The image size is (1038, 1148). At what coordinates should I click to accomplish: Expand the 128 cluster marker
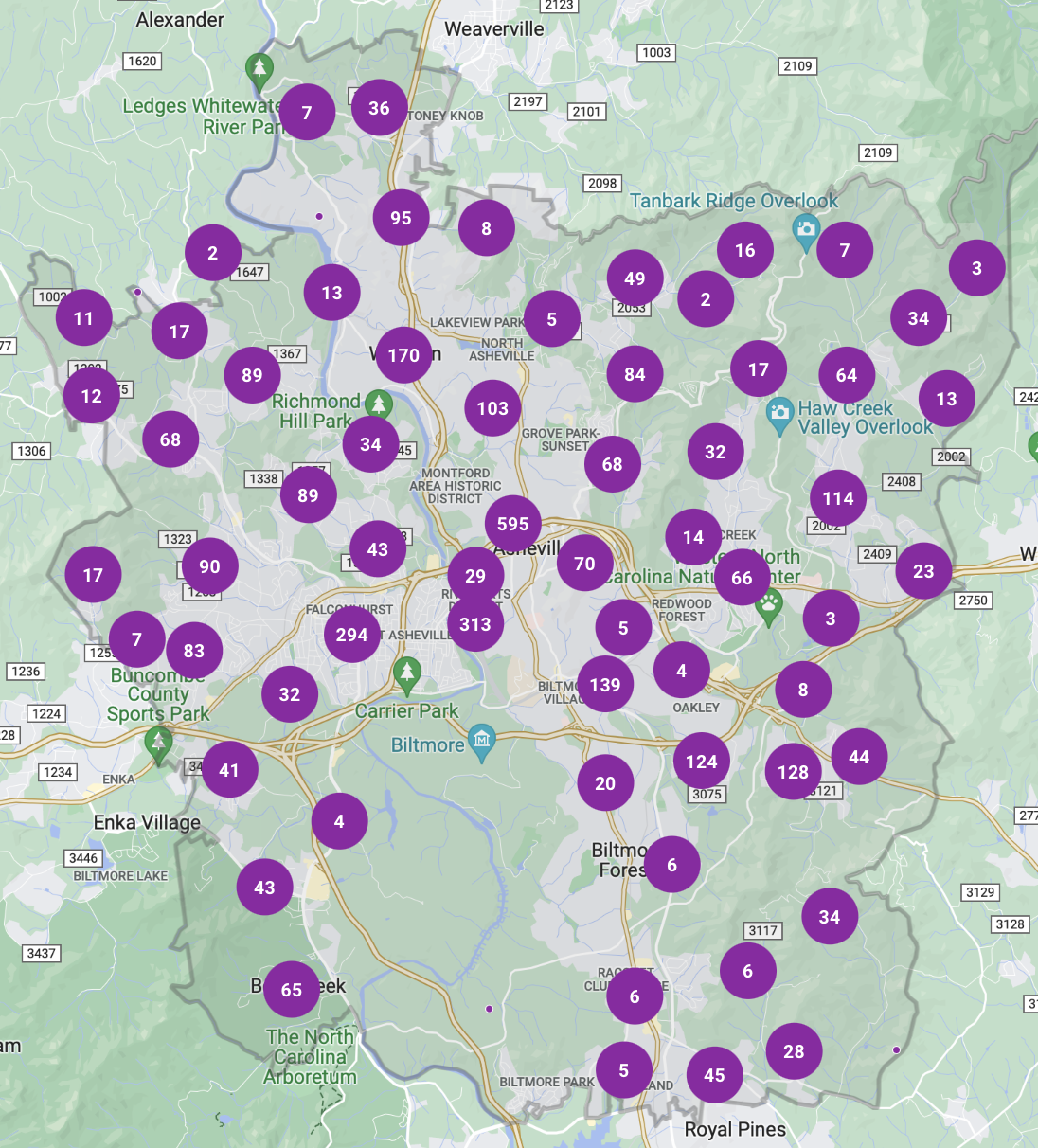793,772
